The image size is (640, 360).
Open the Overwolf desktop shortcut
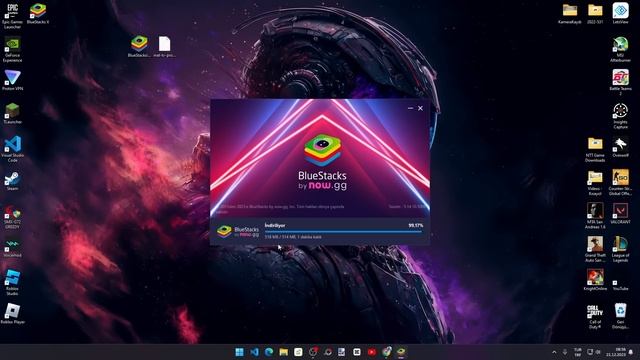click(x=620, y=147)
